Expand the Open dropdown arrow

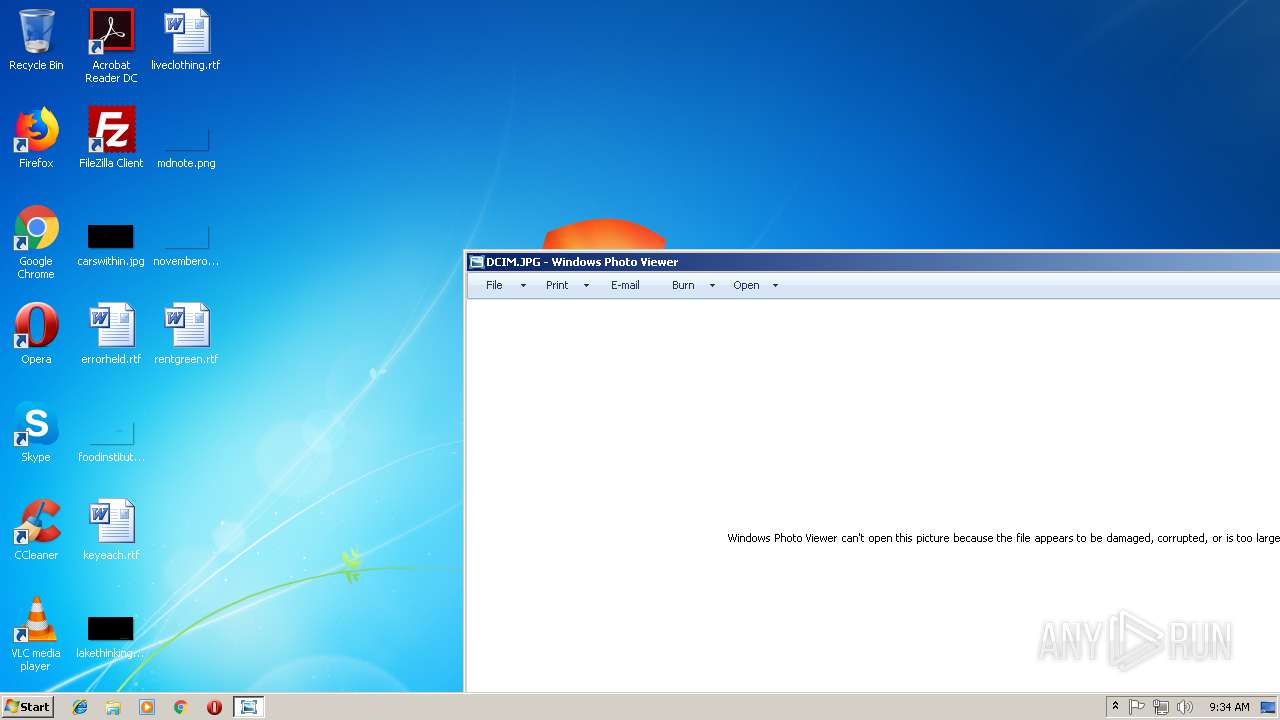[775, 286]
